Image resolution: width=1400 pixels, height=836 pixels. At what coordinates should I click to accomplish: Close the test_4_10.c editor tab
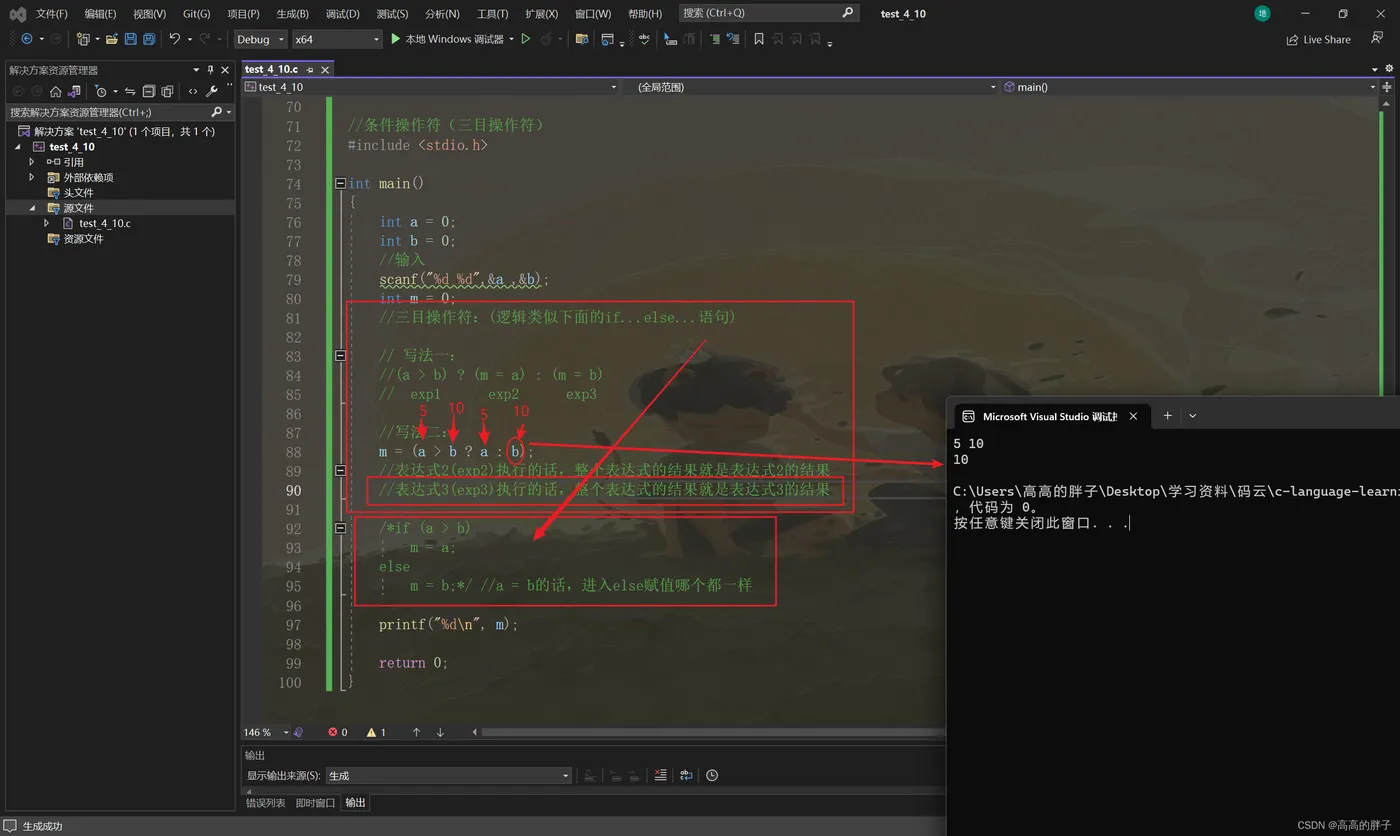[325, 69]
